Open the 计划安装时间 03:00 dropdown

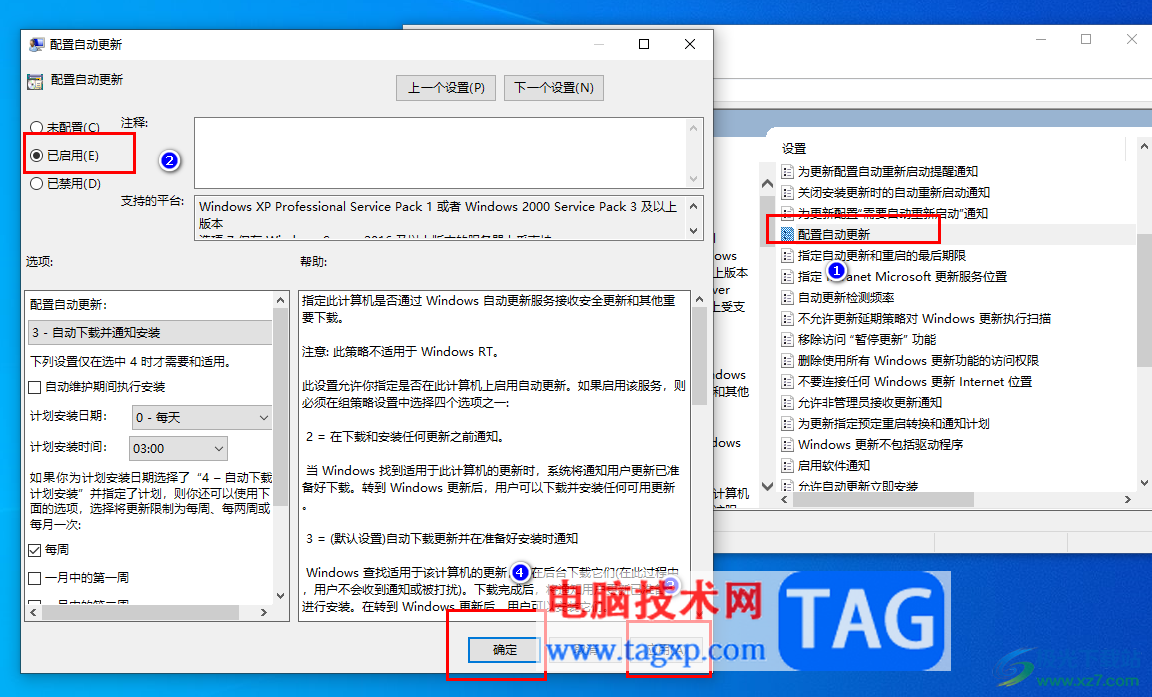point(179,448)
